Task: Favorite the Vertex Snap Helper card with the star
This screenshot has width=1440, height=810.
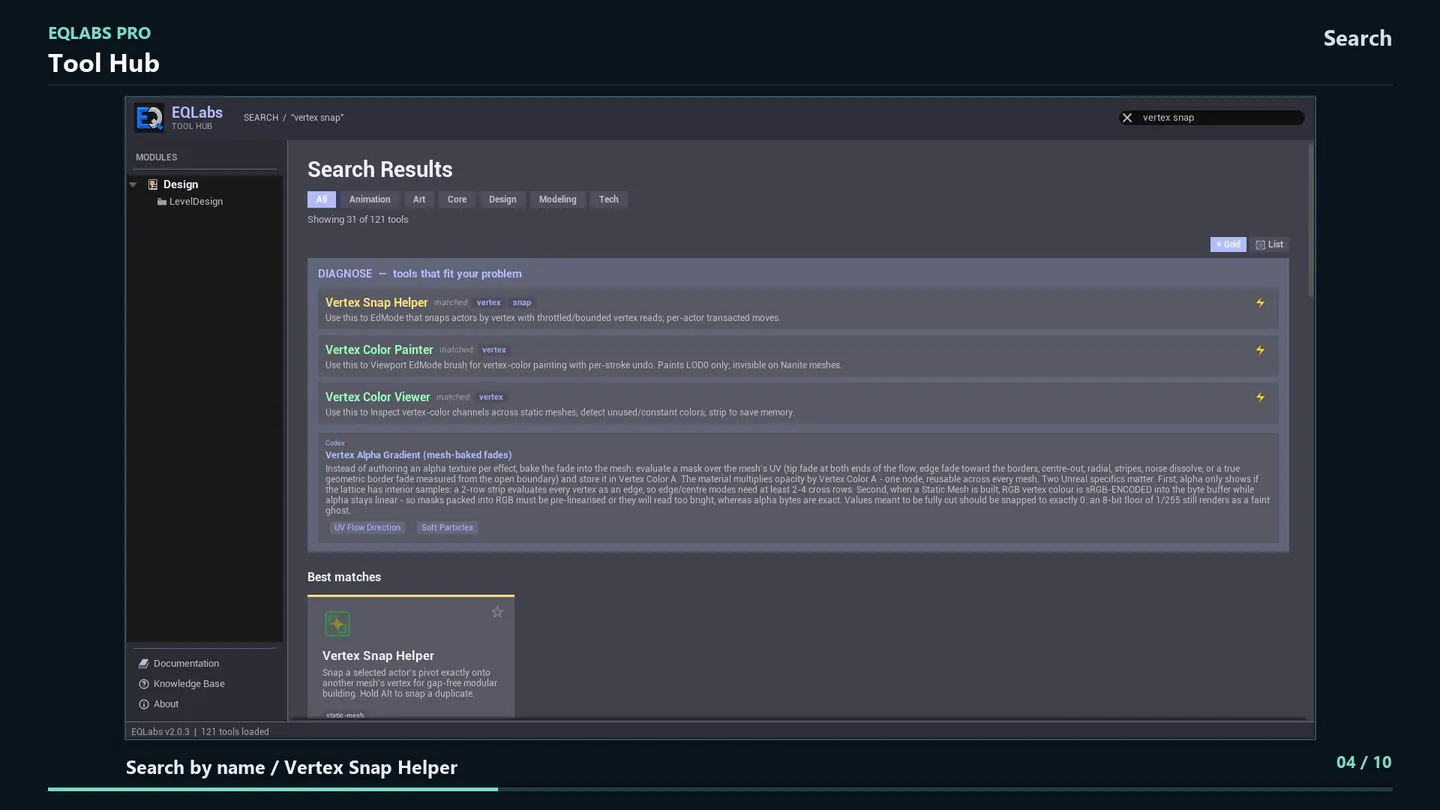Action: (497, 613)
